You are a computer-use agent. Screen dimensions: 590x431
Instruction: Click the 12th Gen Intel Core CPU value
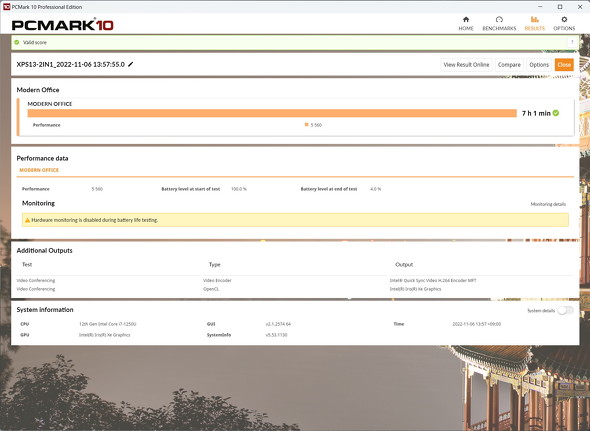[107, 324]
